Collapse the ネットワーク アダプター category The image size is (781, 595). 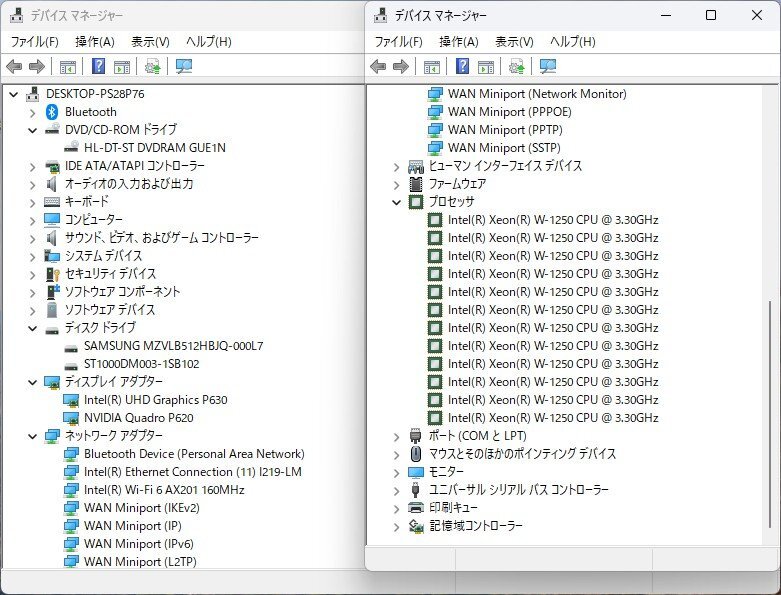[32, 436]
